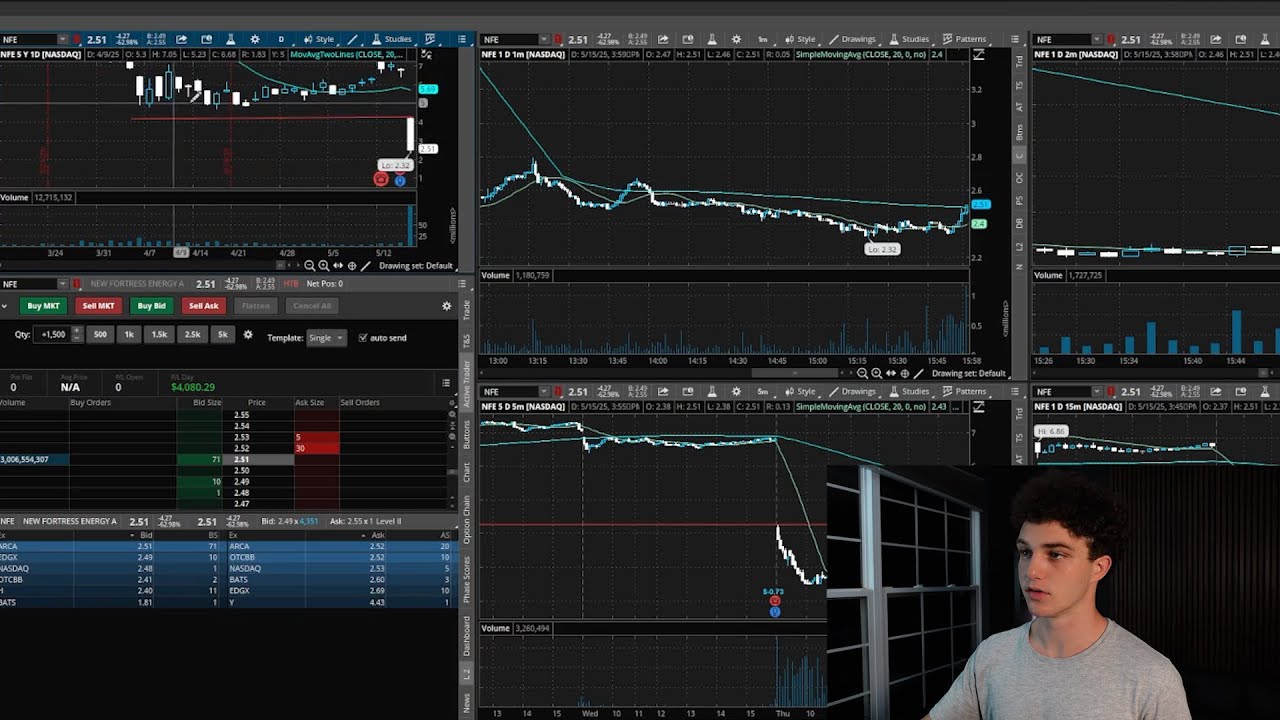The width and height of the screenshot is (1280, 720).
Task: Open the symbol dropdown in Active Trader header
Action: (x=63, y=284)
